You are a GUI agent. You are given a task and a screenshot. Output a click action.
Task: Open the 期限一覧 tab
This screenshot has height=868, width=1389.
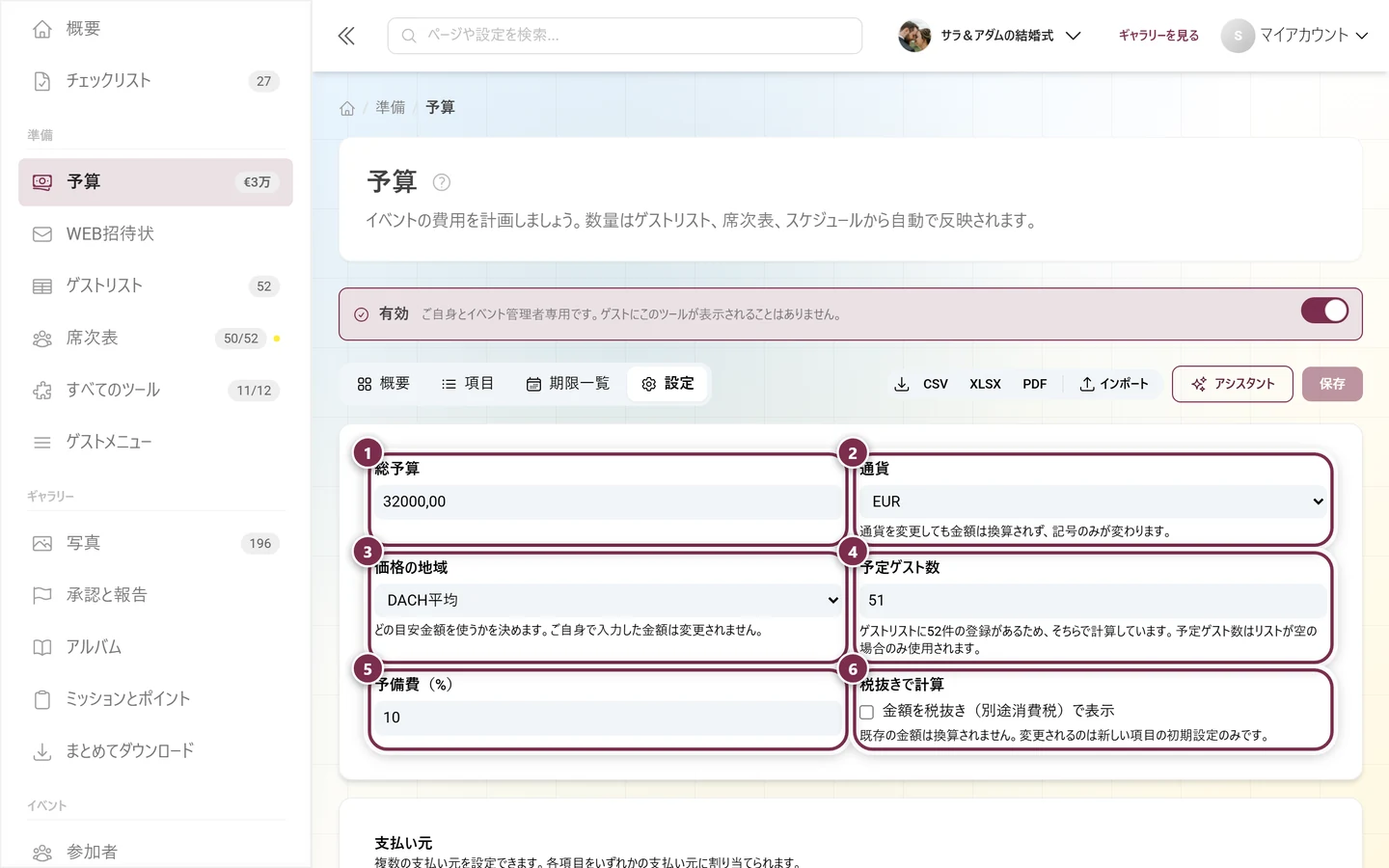(568, 384)
